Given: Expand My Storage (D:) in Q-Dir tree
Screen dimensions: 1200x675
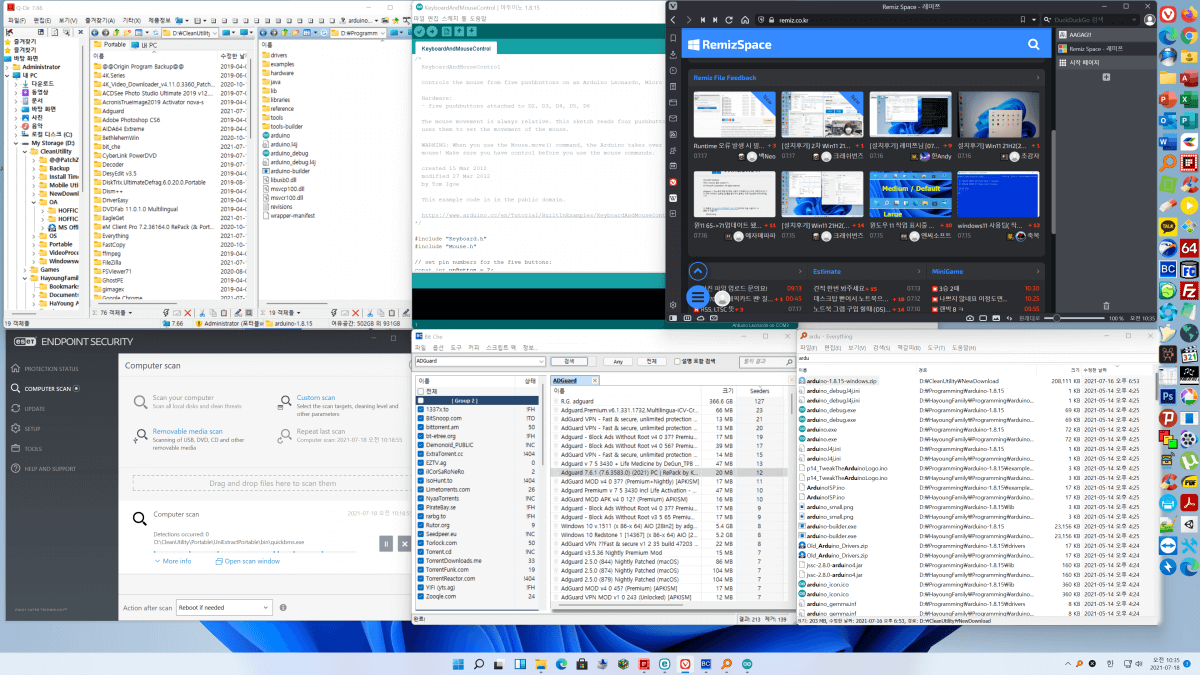Looking at the screenshot, I should [x=15, y=143].
